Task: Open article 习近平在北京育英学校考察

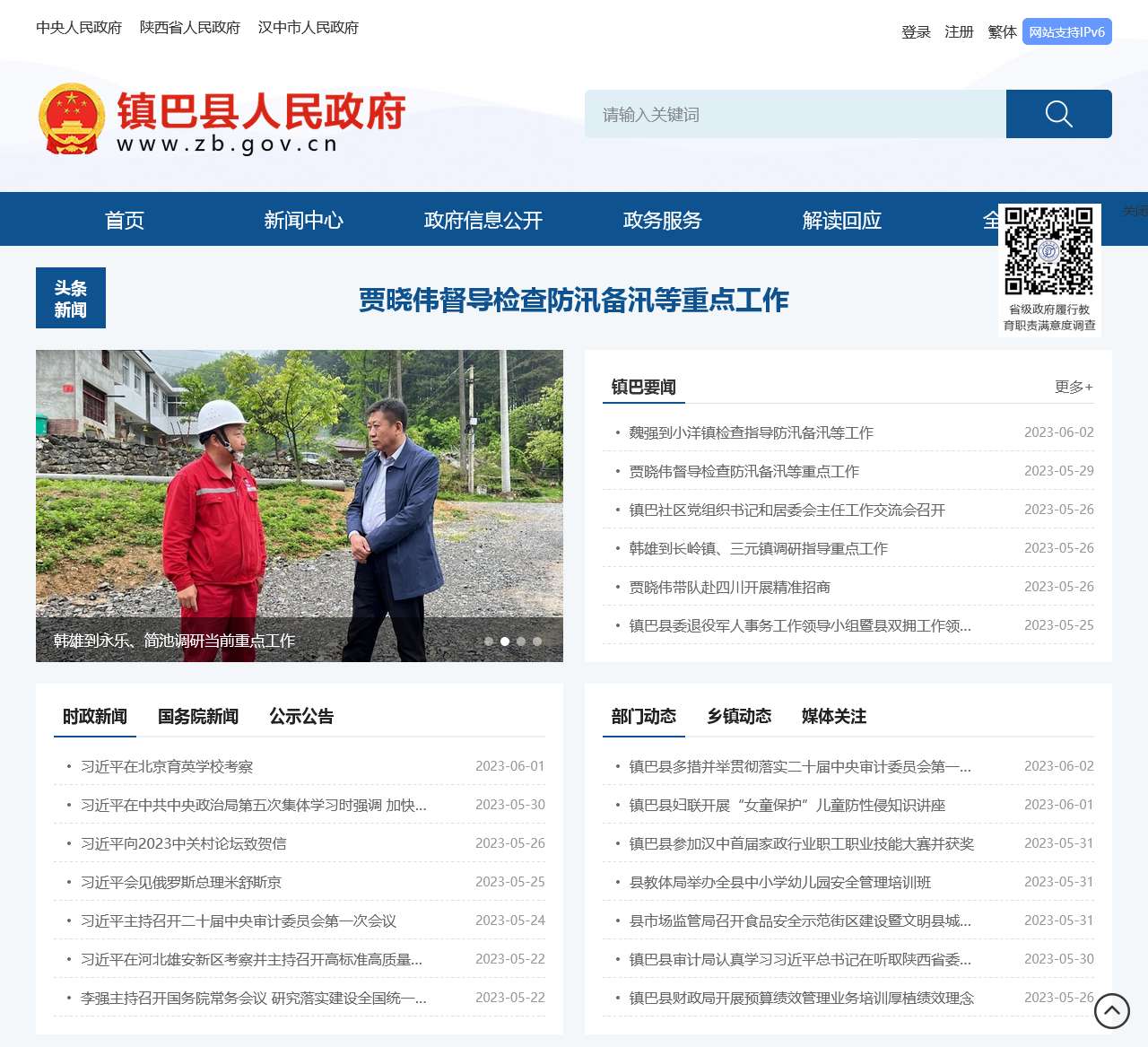Action: point(167,766)
